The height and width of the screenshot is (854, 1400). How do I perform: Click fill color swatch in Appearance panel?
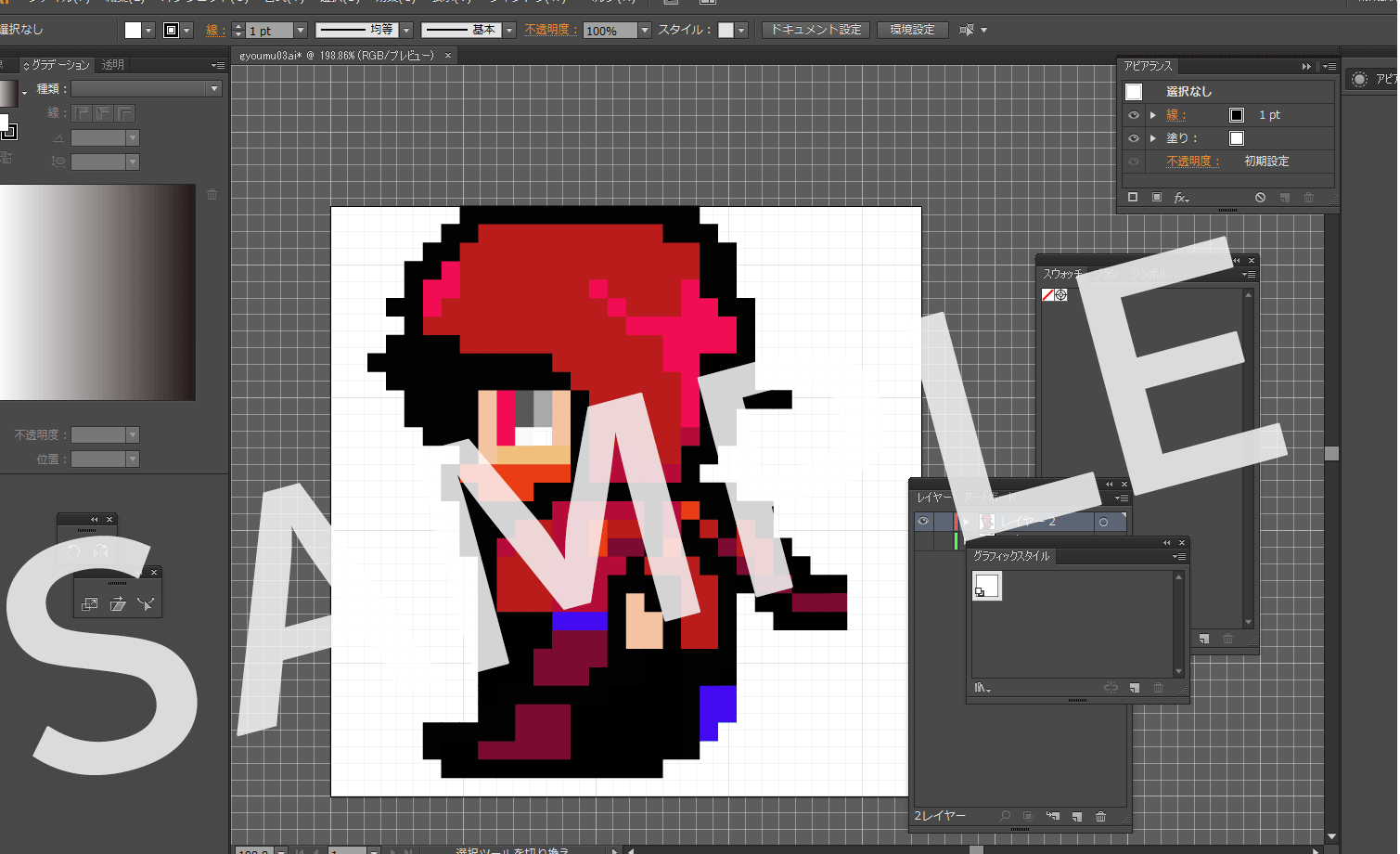coord(1237,138)
